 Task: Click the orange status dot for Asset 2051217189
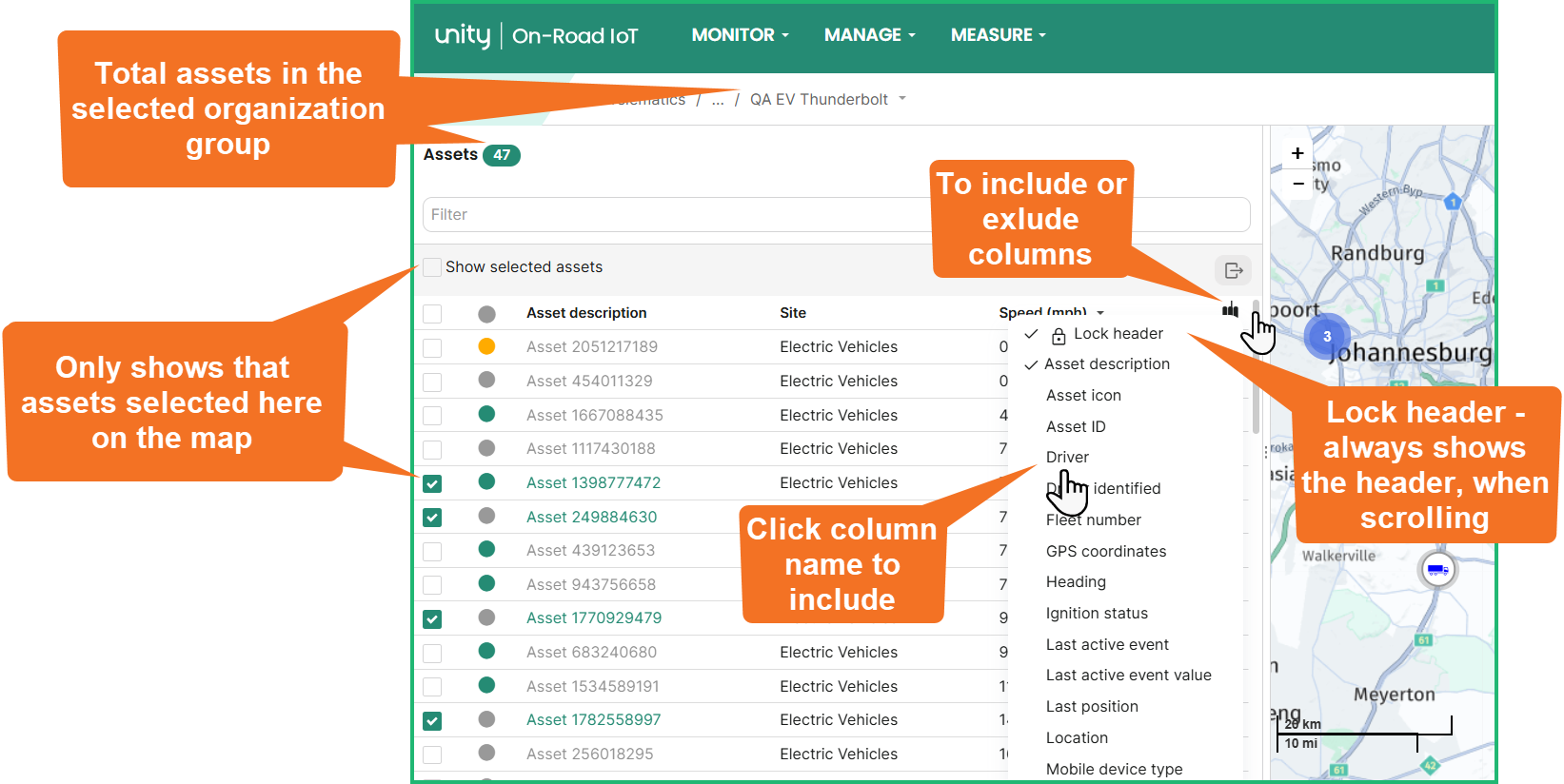coord(486,347)
